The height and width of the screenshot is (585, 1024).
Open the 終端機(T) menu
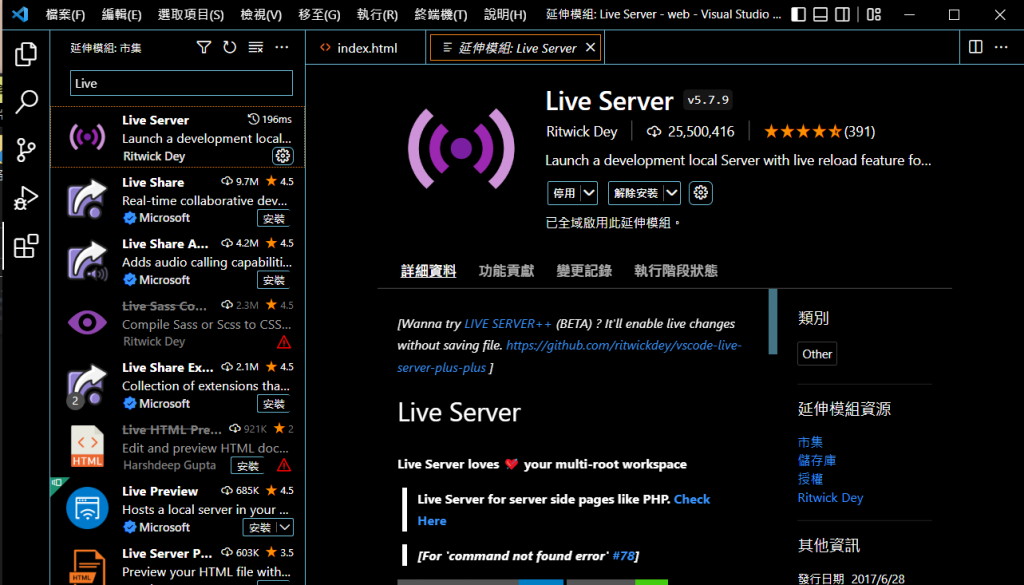point(441,14)
